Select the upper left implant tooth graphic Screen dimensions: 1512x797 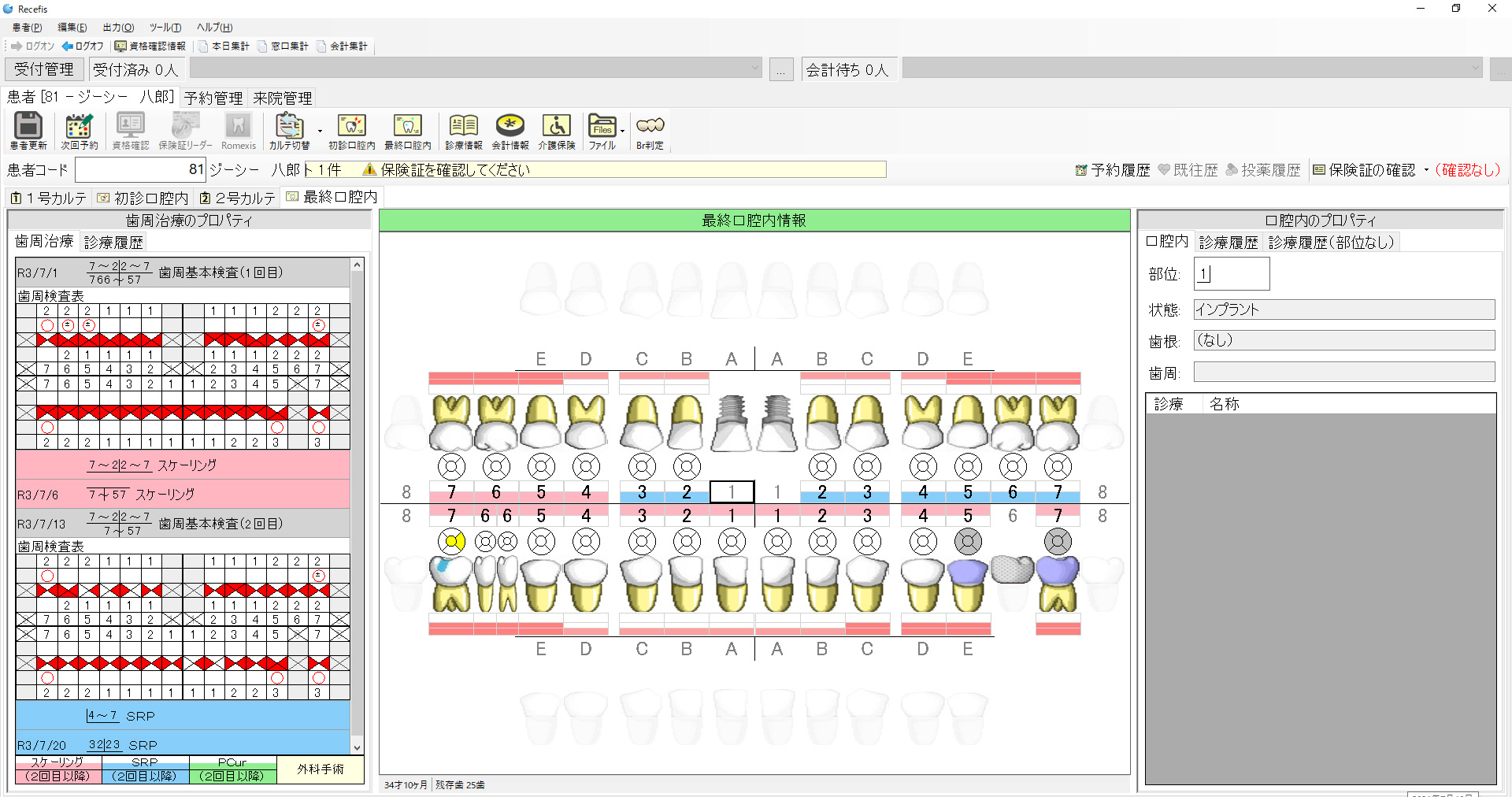pos(777,423)
